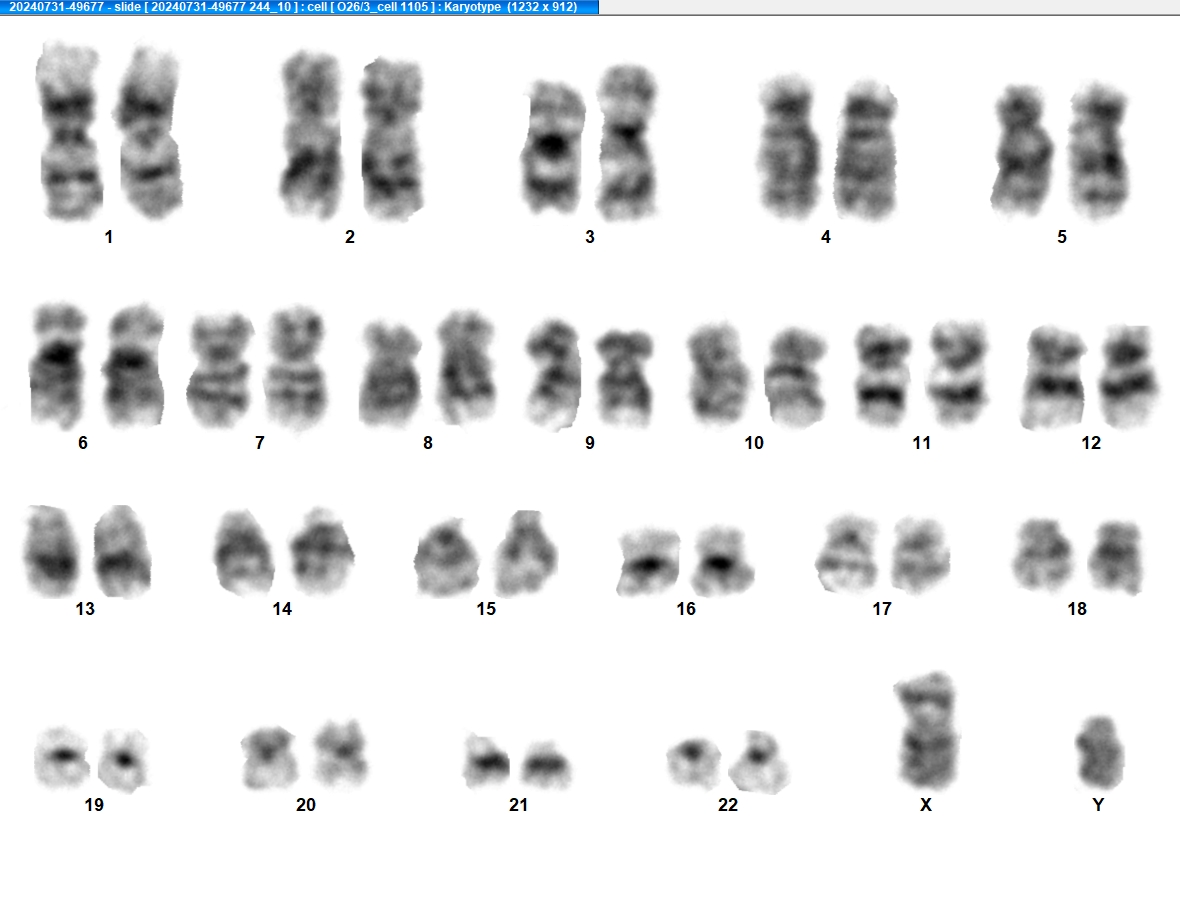Screen dimensions: 1180x898
Task: Select the right chromosome 10 image
Action: coord(797,378)
